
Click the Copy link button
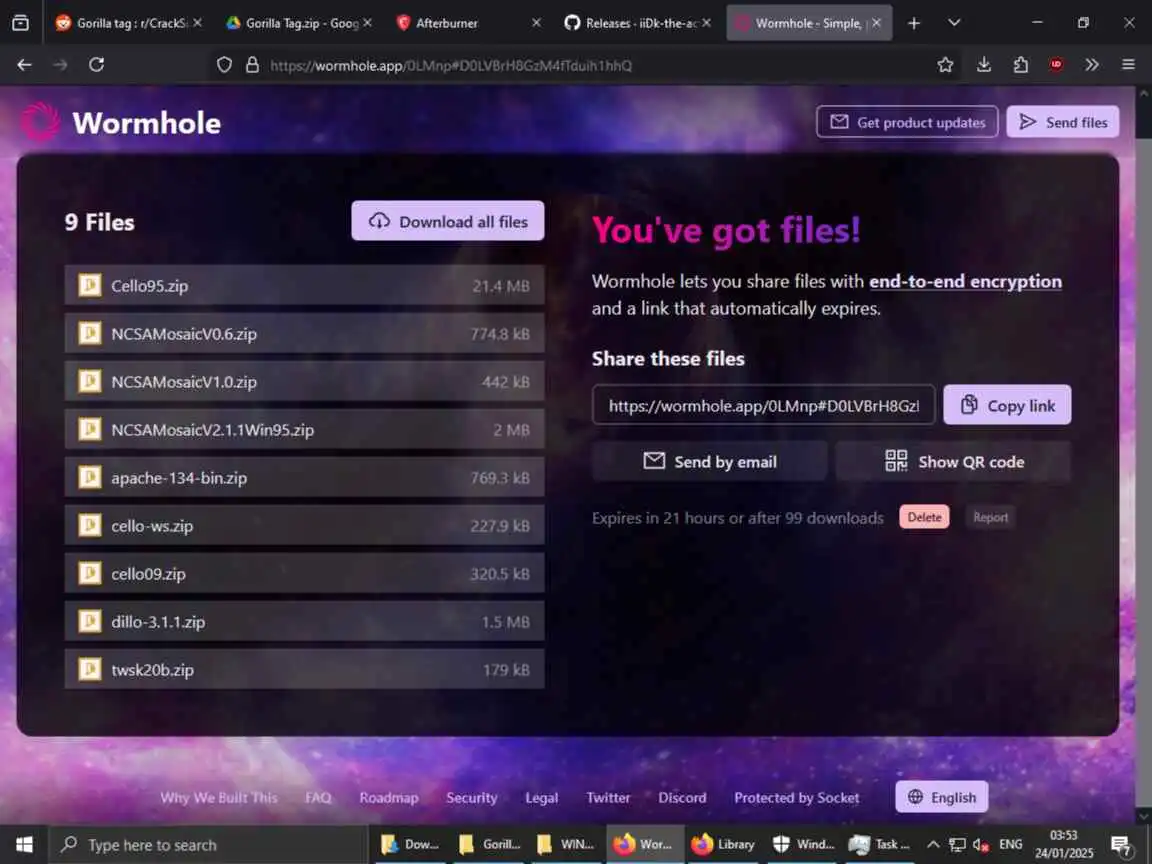pyautogui.click(x=1007, y=405)
